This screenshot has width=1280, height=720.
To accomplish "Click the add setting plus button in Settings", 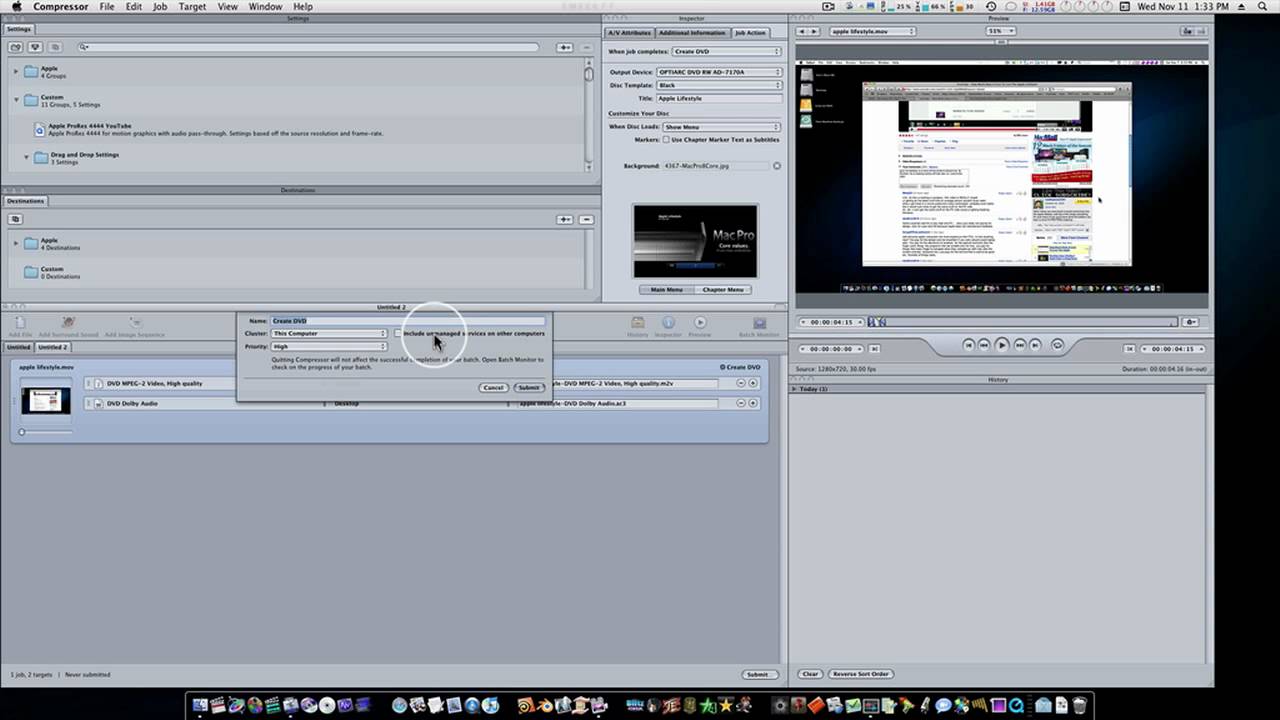I will coord(565,47).
